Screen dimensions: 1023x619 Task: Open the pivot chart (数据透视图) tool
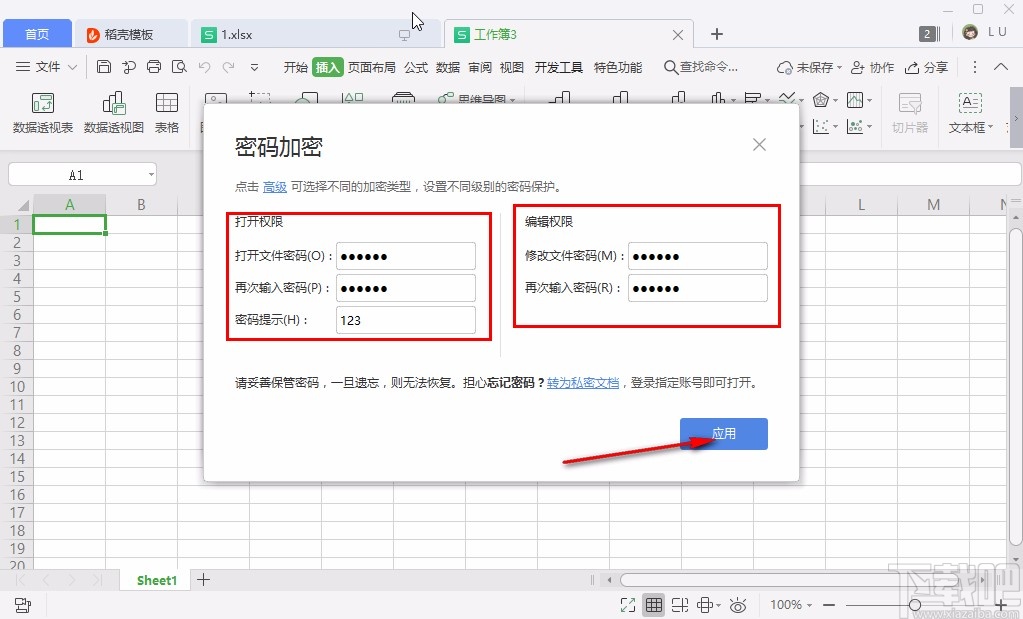pos(113,112)
